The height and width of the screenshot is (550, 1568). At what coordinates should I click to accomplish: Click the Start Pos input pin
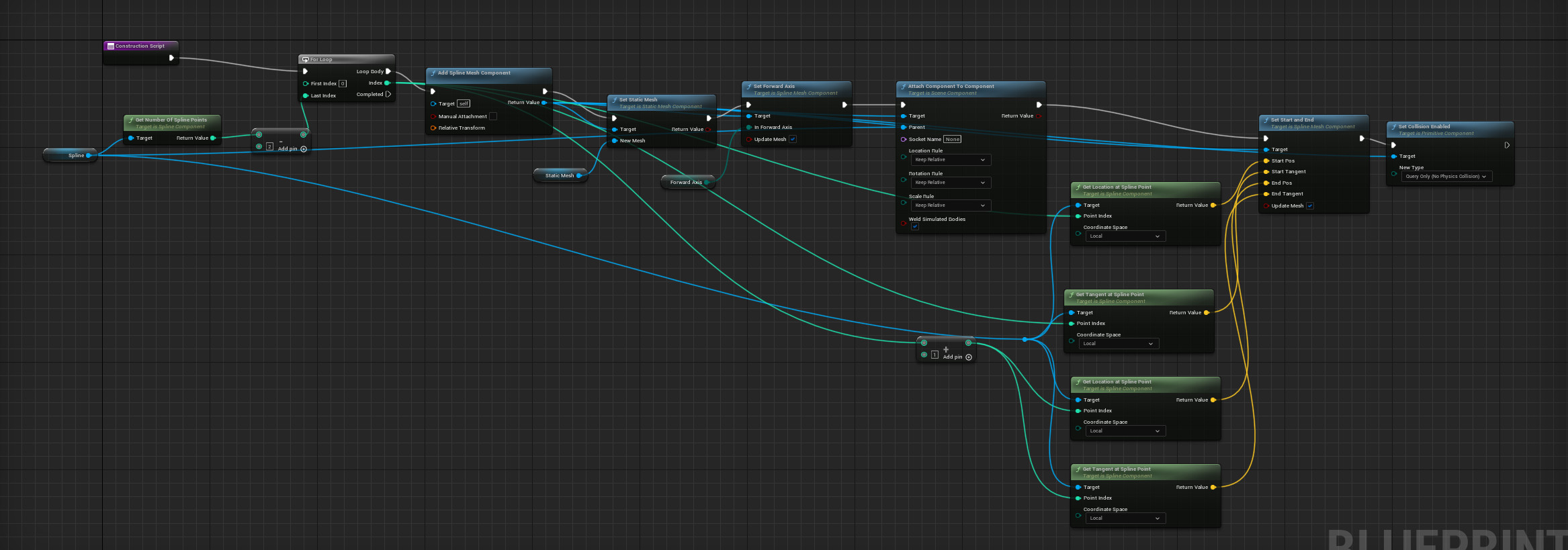(1266, 161)
